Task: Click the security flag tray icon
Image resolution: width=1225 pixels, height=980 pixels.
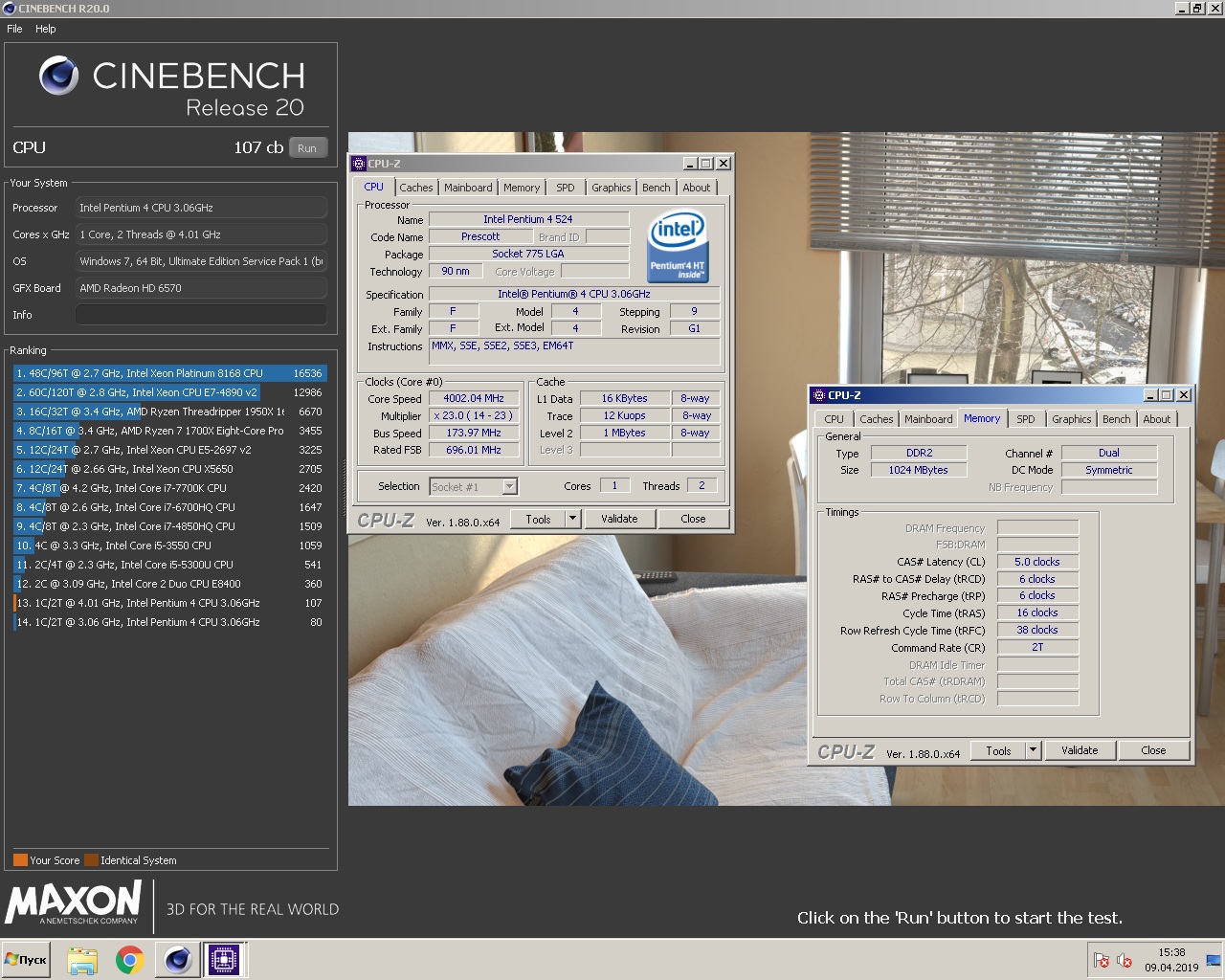Action: 1102,960
